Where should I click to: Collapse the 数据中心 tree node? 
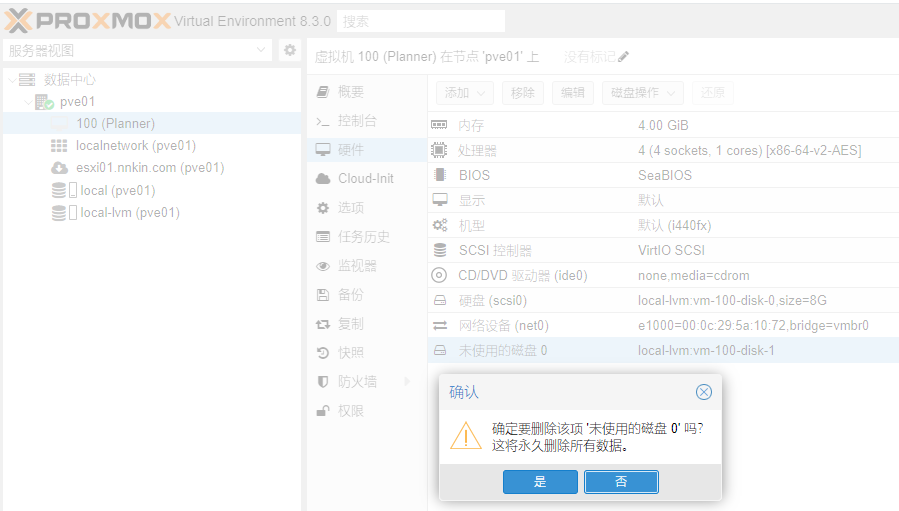[10, 80]
